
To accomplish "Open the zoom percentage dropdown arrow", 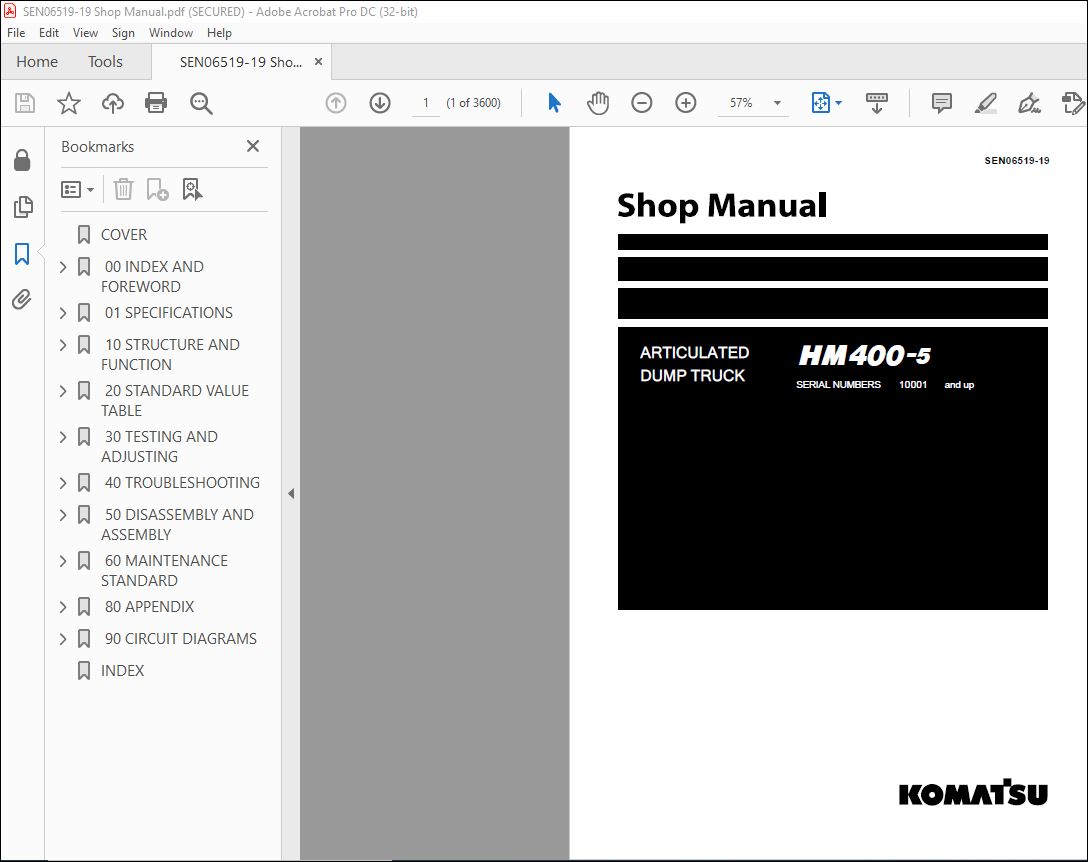I will [777, 103].
